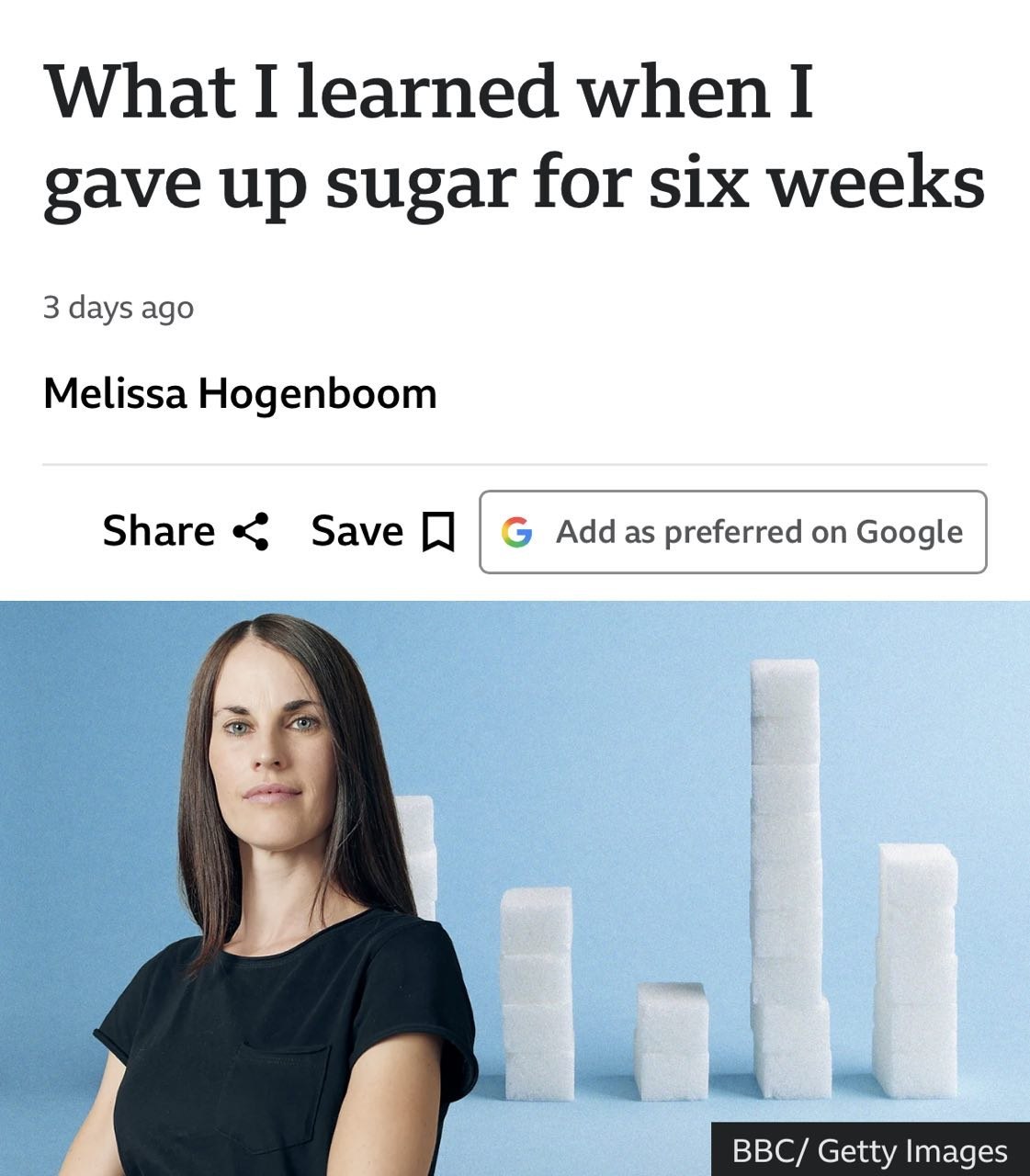Tap the Save text label
This screenshot has width=1030, height=1176.
click(x=357, y=531)
